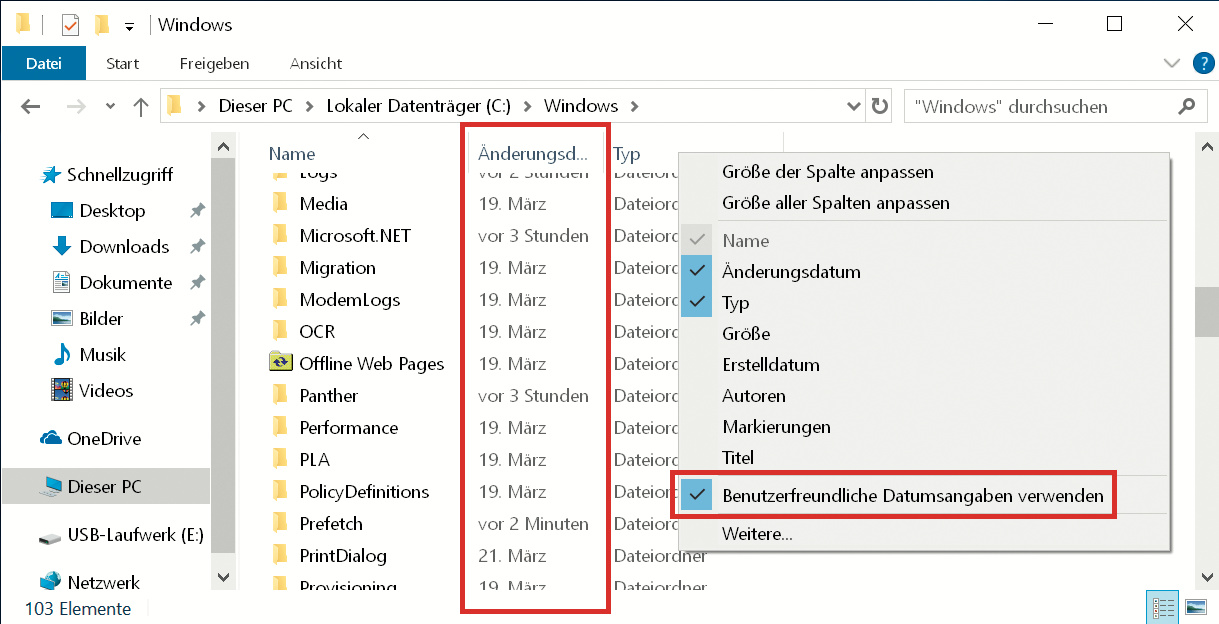Click the new folder icon in title bar

point(102,24)
